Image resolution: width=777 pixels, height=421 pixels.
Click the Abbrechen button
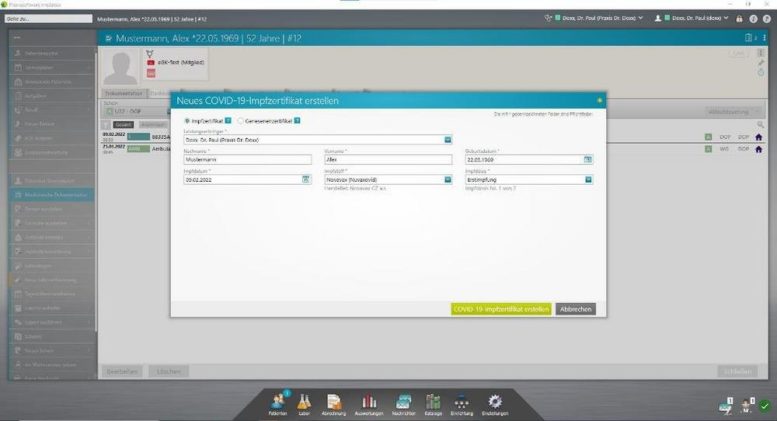[575, 309]
